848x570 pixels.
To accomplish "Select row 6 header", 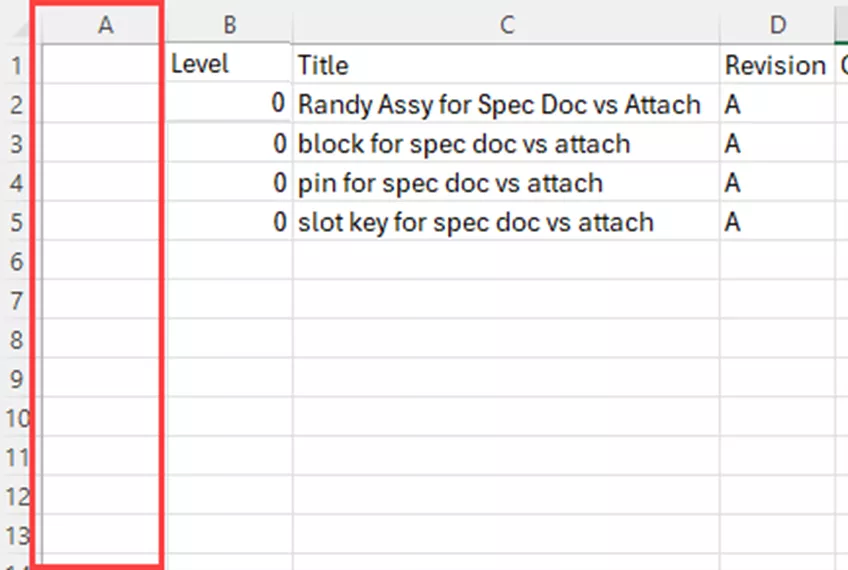I will pos(17,261).
